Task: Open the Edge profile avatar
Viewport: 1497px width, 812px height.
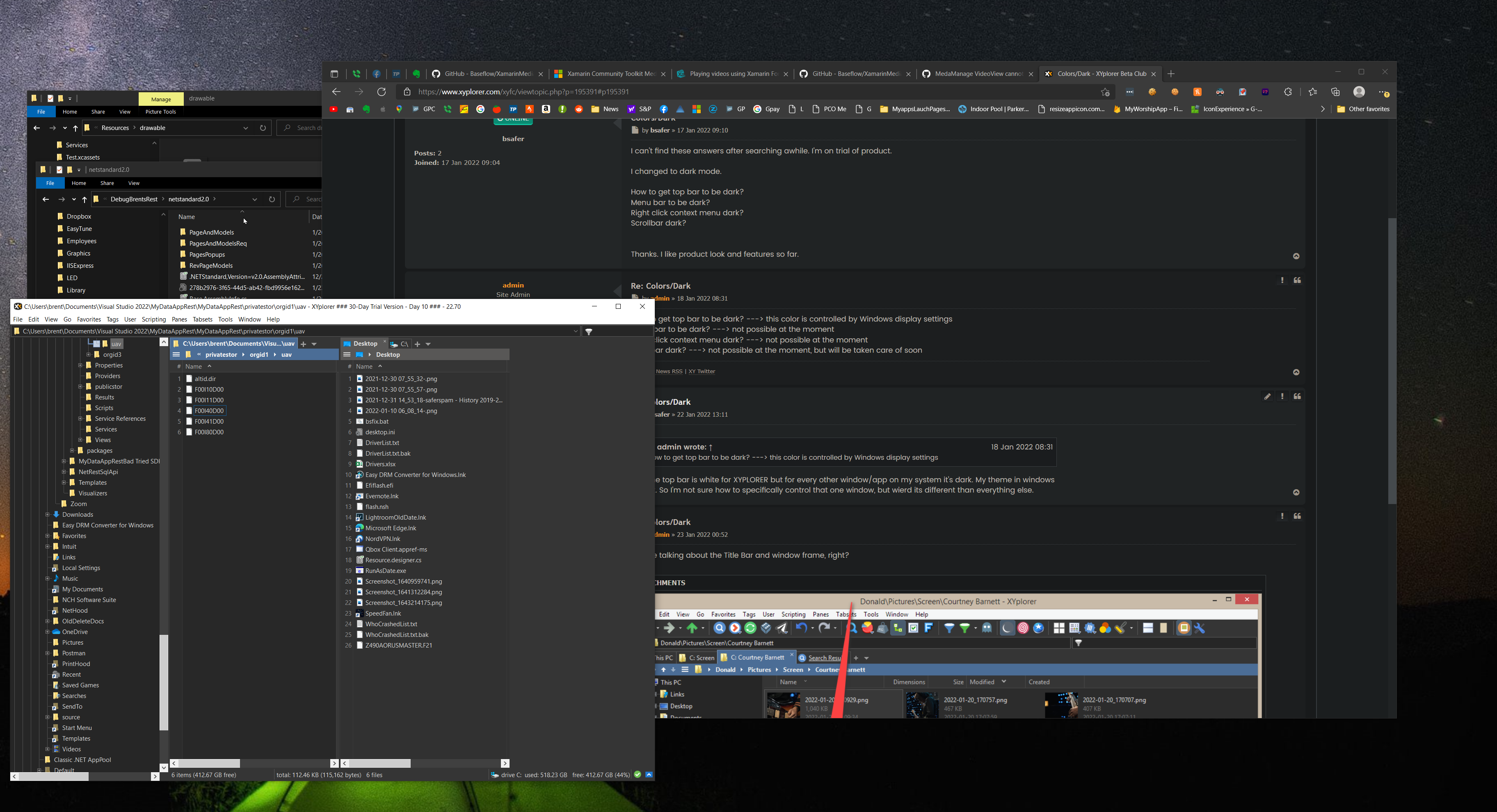Action: 1359,92
